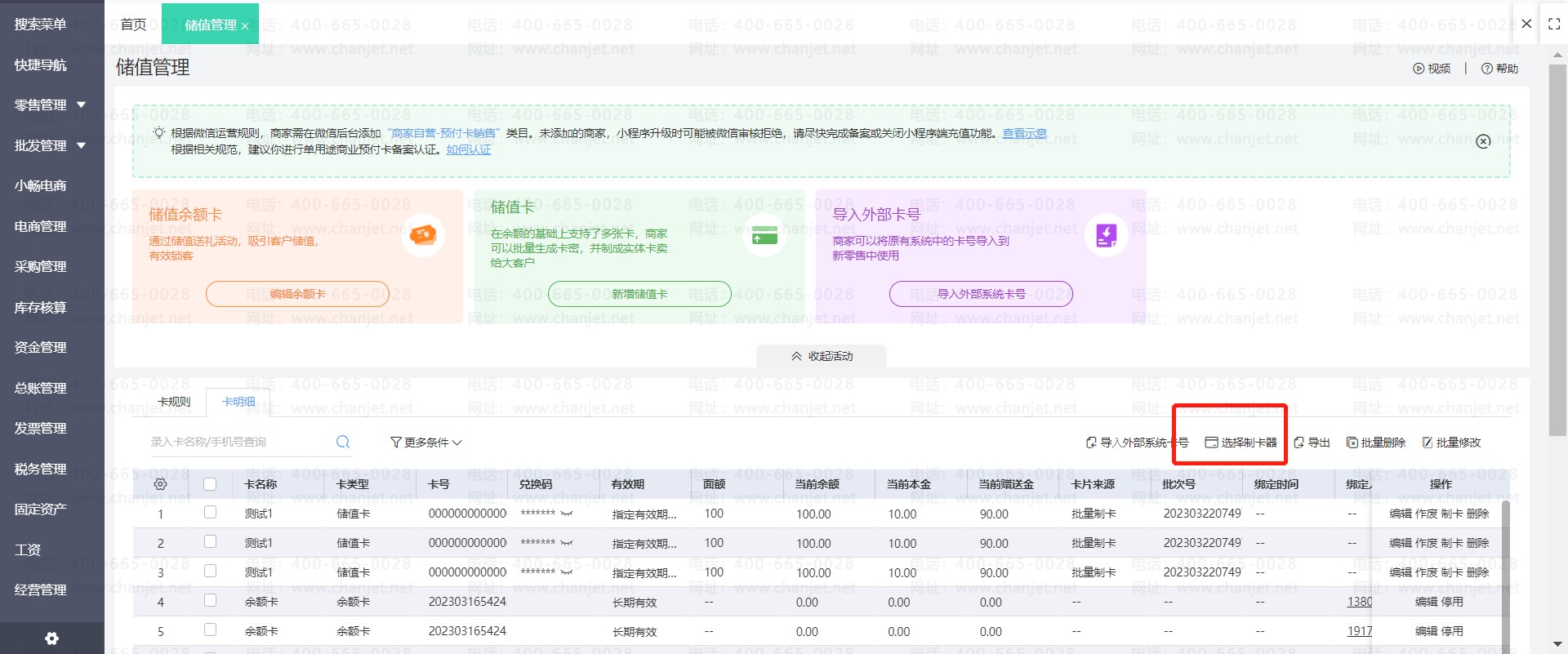Toggle fullscreen mode icon
Viewport: 1568px width, 654px height.
[x=1554, y=24]
